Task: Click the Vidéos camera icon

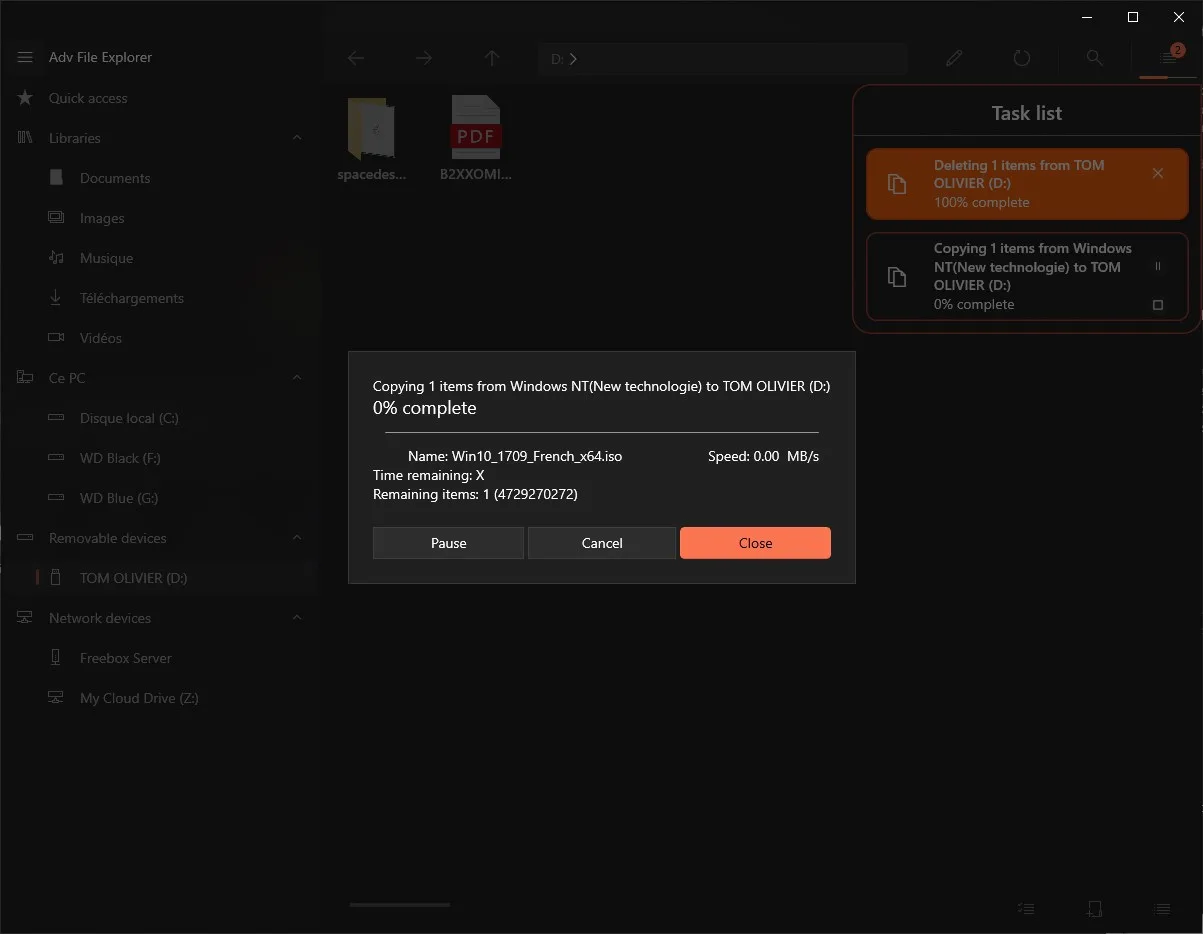Action: tap(57, 338)
